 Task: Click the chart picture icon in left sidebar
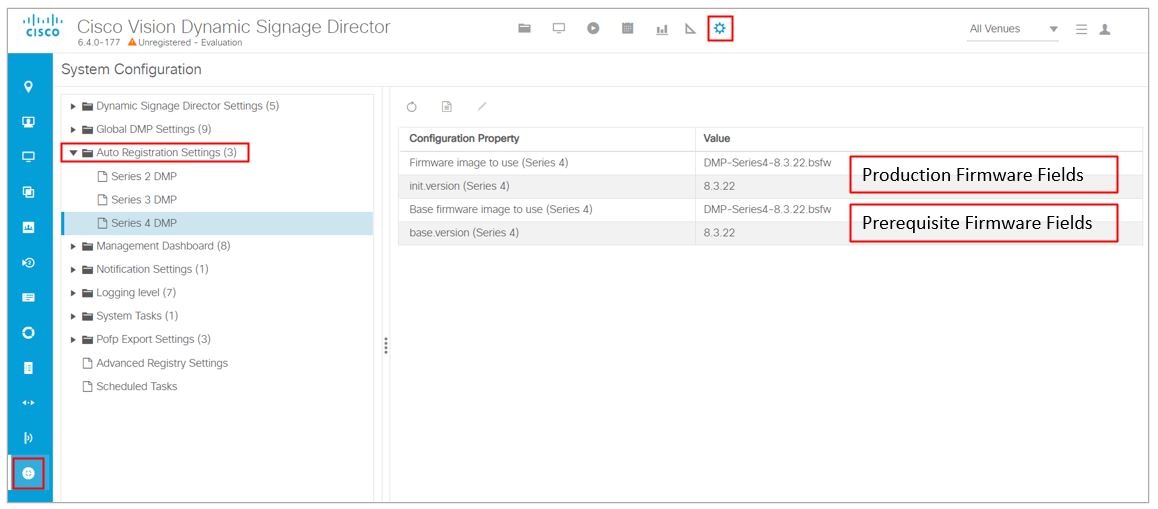tap(29, 228)
